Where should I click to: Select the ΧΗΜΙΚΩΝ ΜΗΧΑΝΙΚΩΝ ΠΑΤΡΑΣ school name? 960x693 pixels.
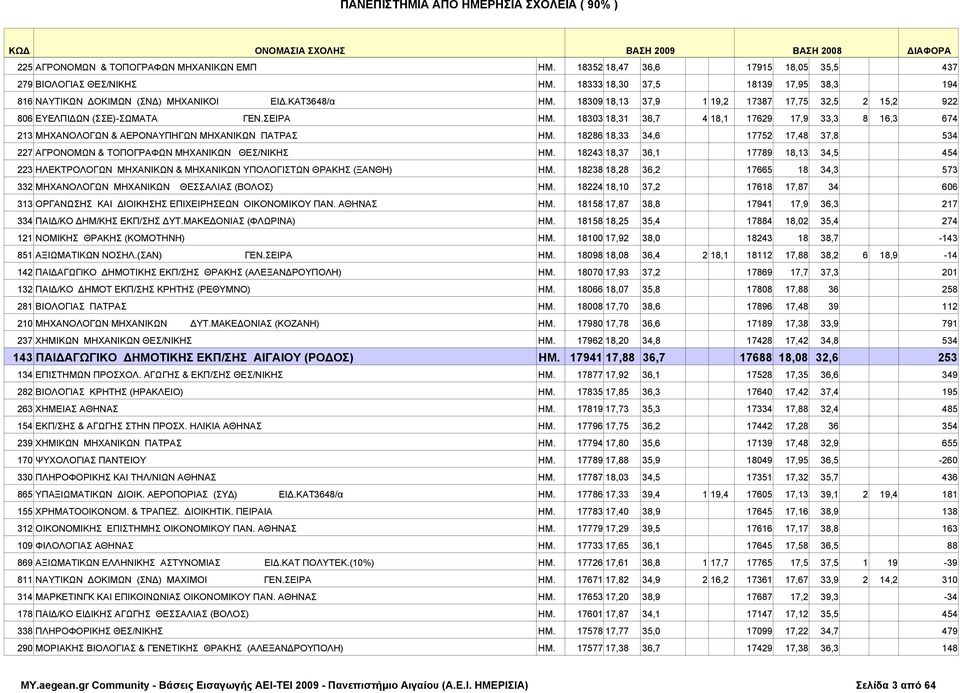[108, 444]
